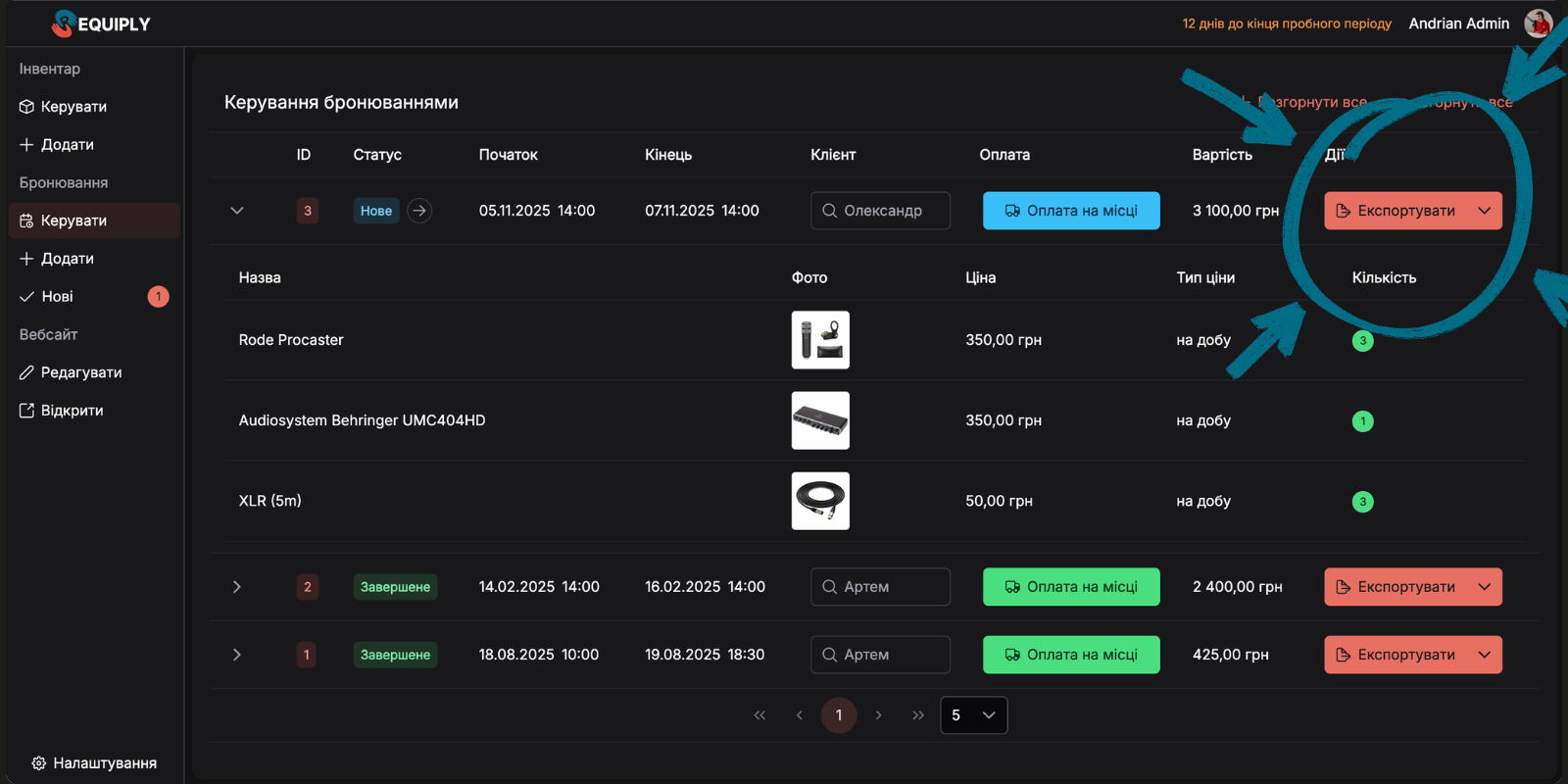This screenshot has height=784, width=1568.
Task: Go to first page of pagination
Action: pos(759,715)
